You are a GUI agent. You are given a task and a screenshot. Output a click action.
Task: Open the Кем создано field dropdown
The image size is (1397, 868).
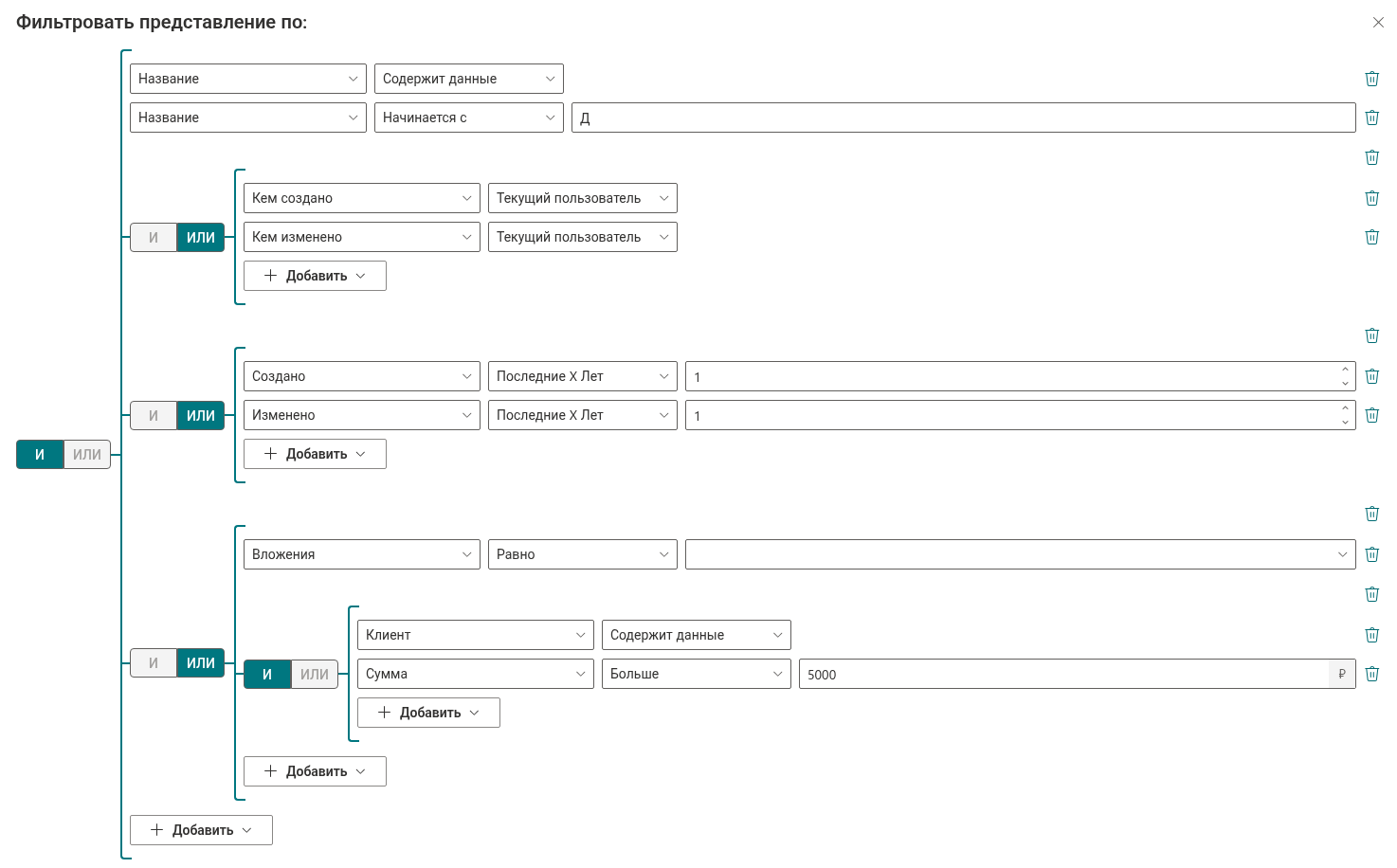click(362, 198)
